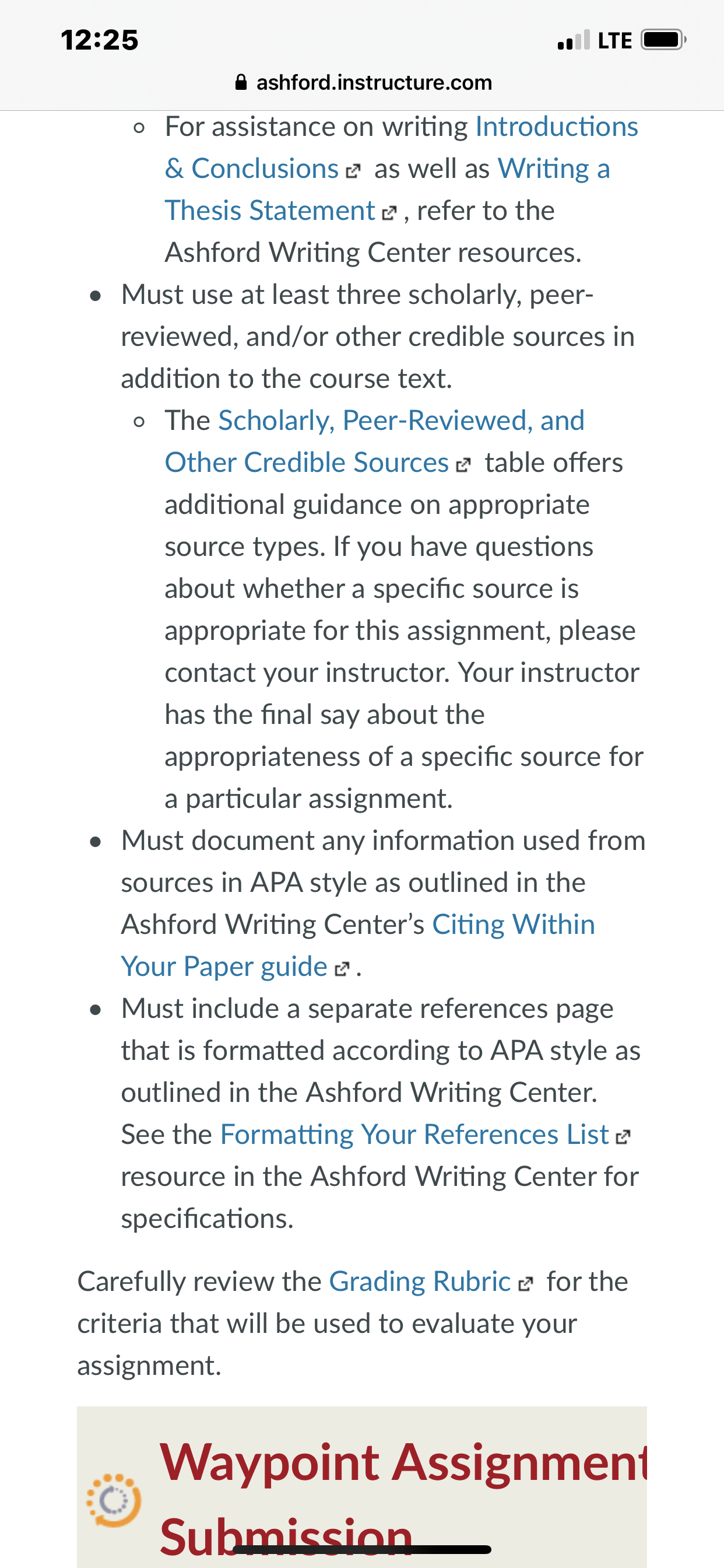The width and height of the screenshot is (724, 1568).
Task: Tap the Waypoint orange circular logo
Action: (x=114, y=1500)
